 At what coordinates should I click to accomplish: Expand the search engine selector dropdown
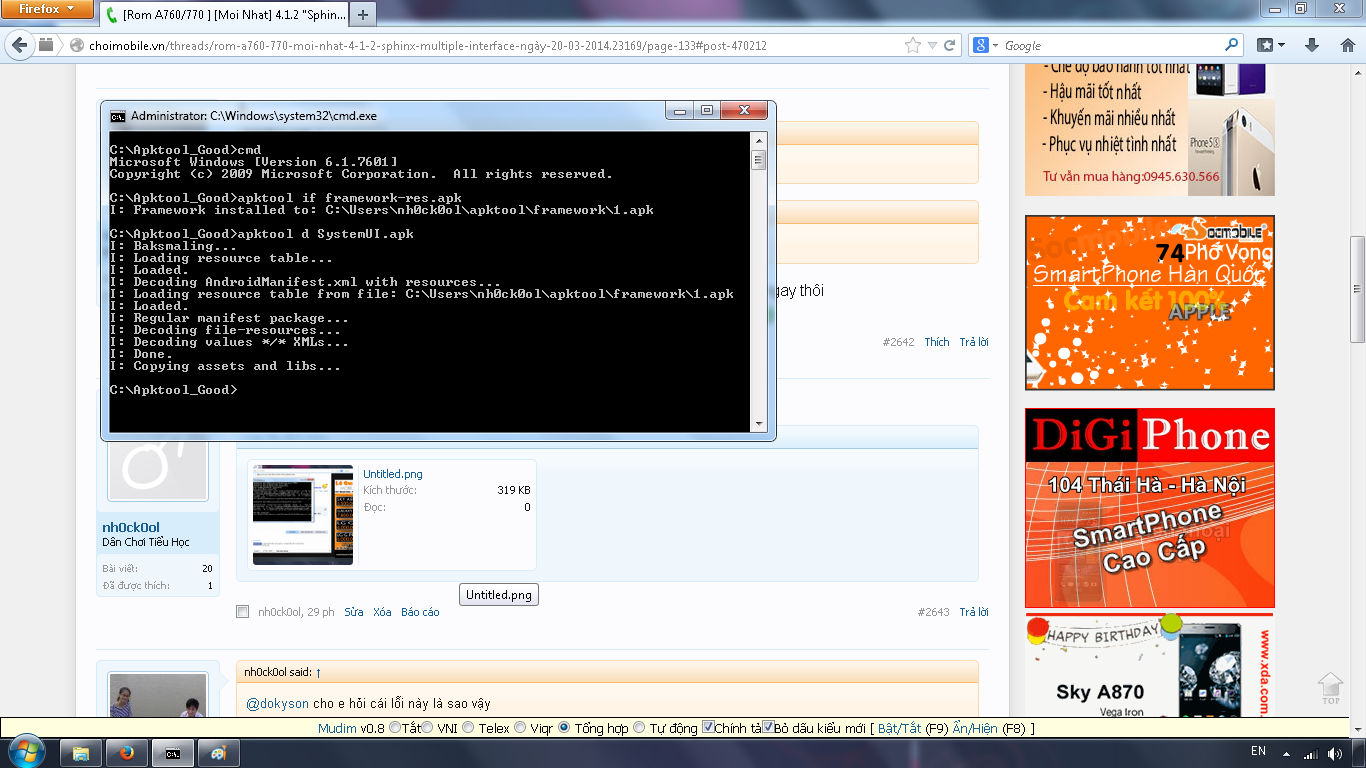point(989,45)
